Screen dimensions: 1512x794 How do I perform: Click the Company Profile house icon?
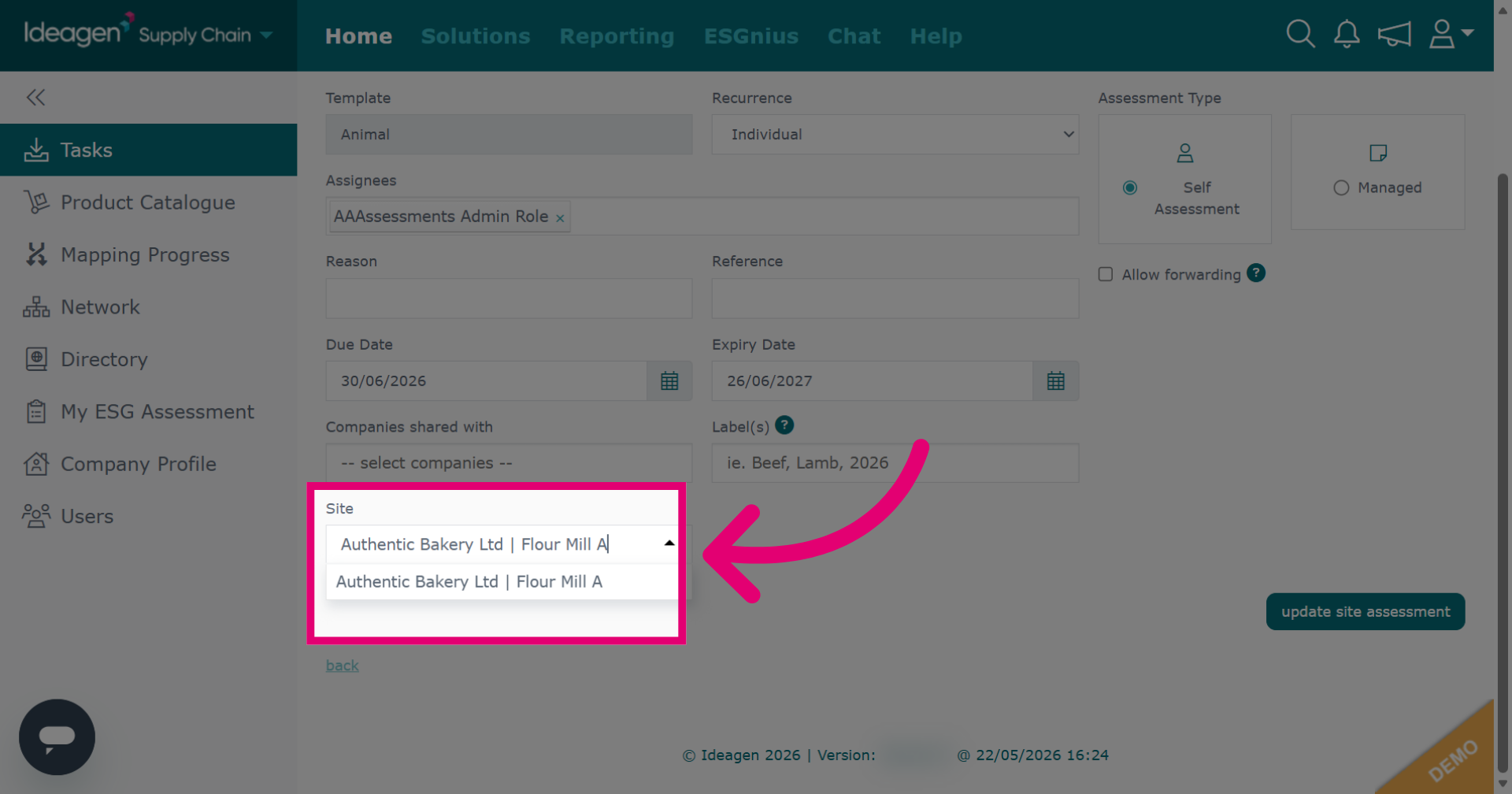(36, 464)
